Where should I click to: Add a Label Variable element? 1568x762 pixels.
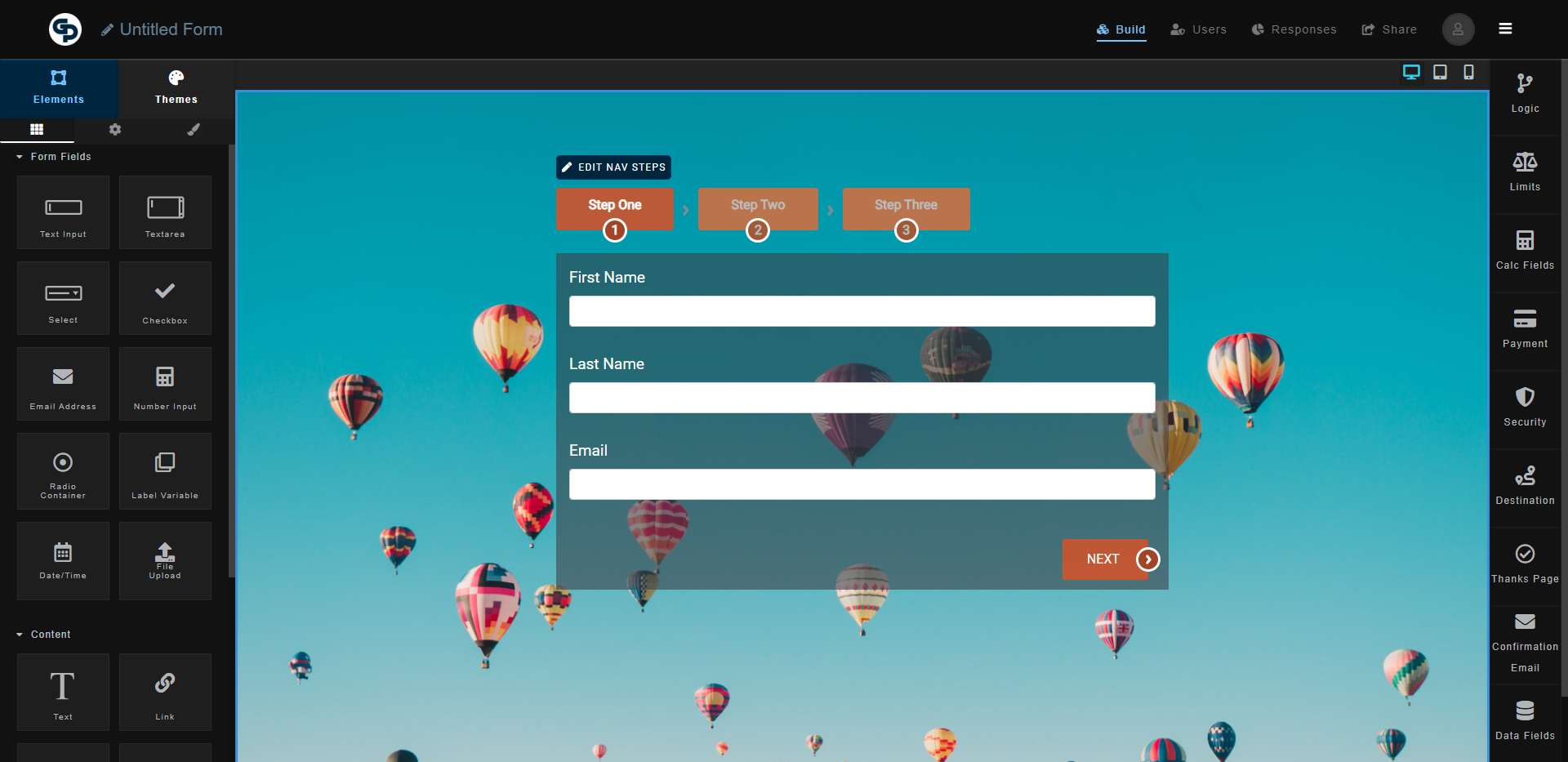165,471
